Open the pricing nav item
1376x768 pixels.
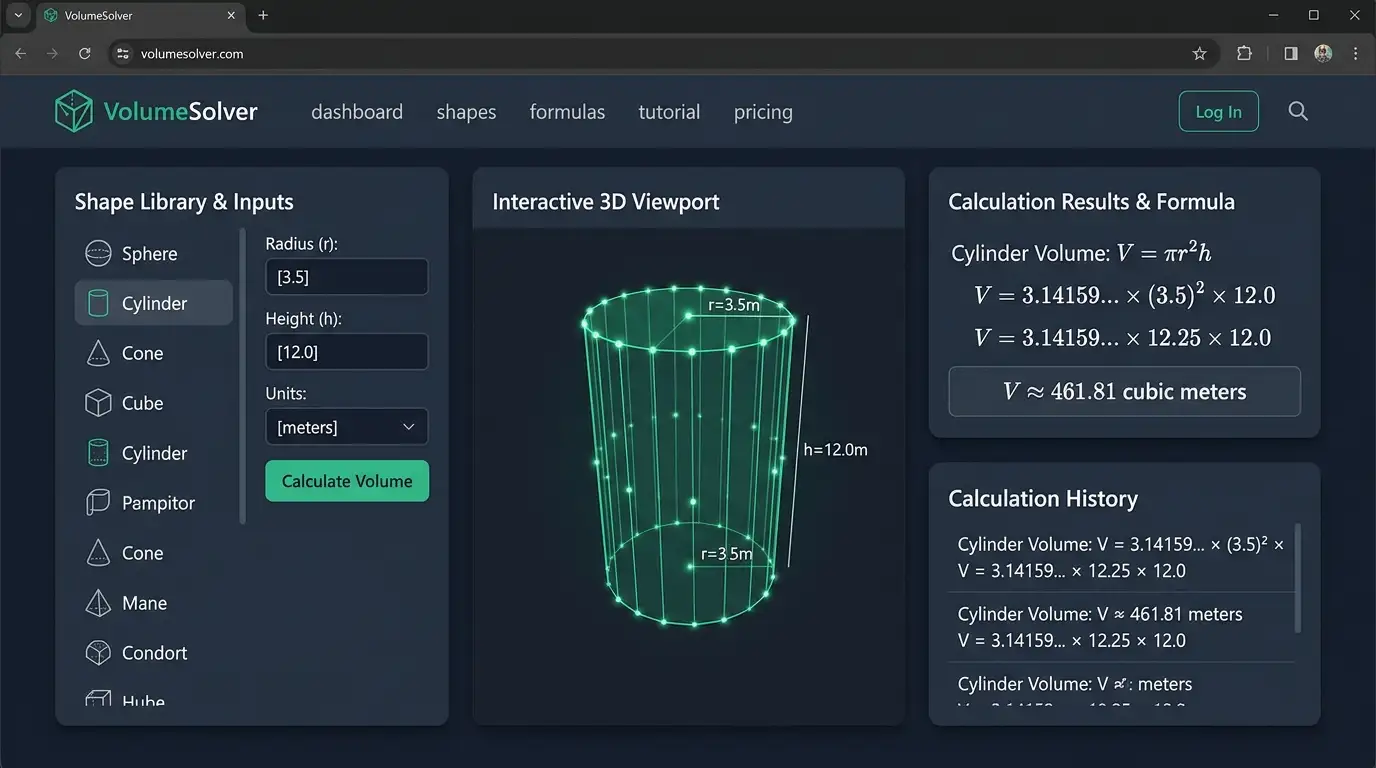click(763, 112)
